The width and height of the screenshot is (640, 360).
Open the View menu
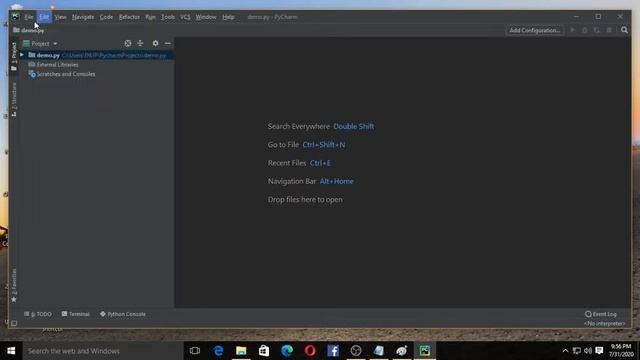(x=60, y=17)
